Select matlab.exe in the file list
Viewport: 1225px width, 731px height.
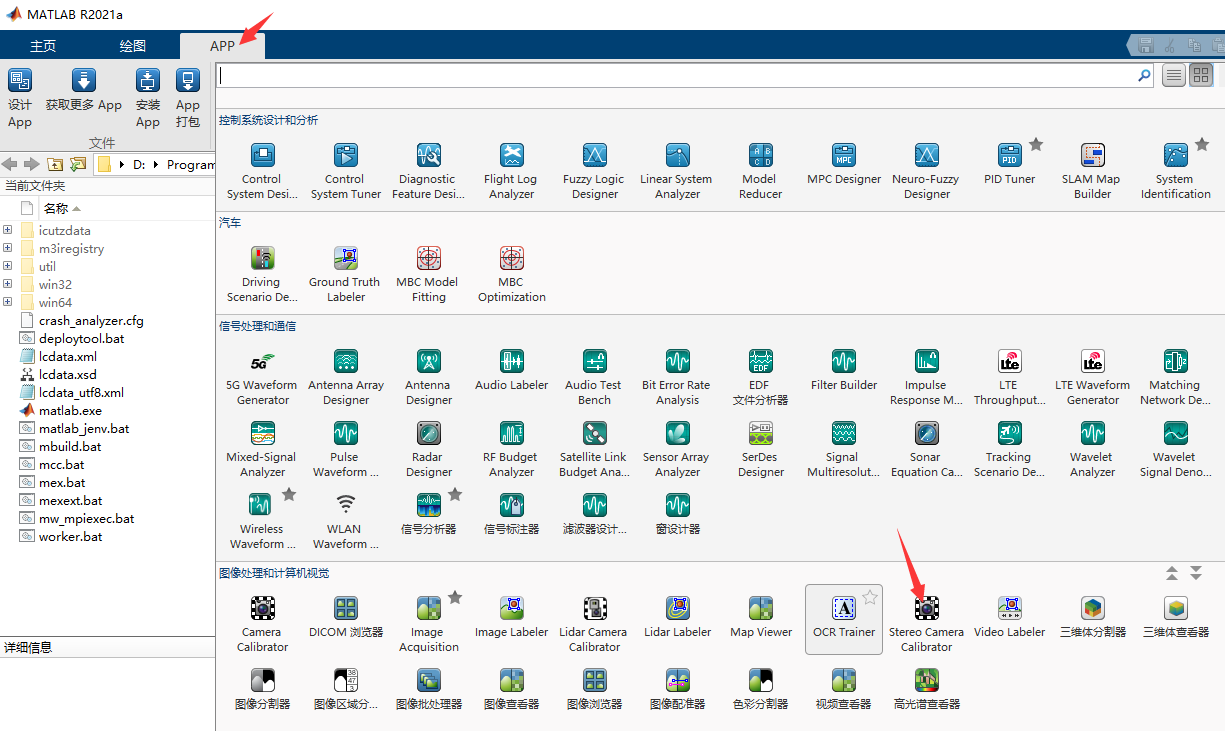(x=70, y=410)
